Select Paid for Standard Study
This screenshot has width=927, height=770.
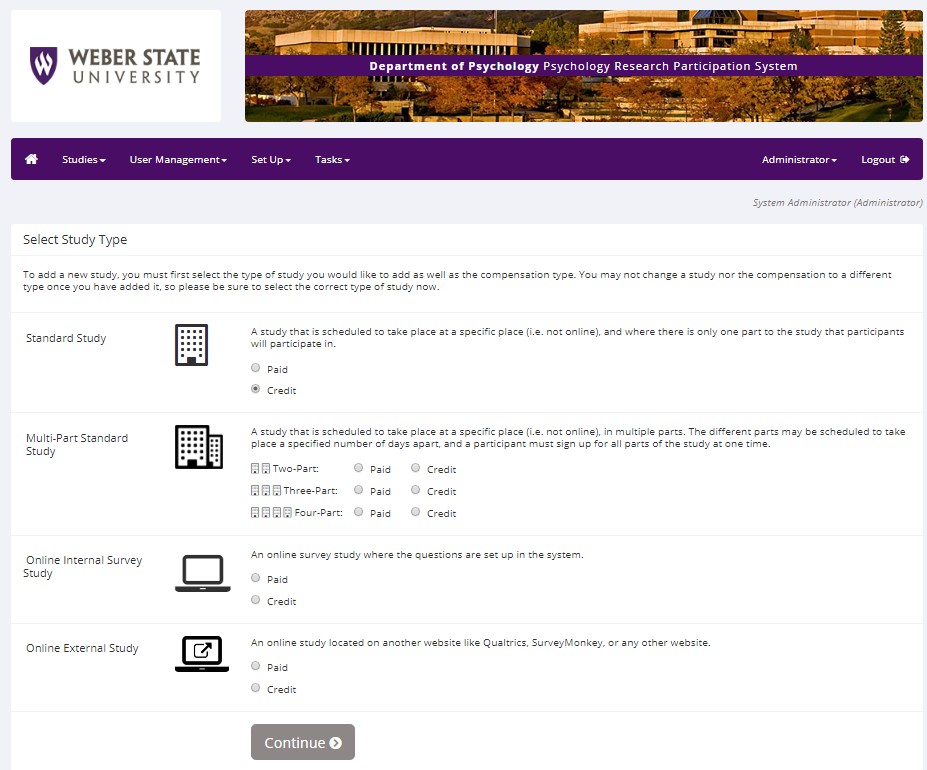point(256,368)
